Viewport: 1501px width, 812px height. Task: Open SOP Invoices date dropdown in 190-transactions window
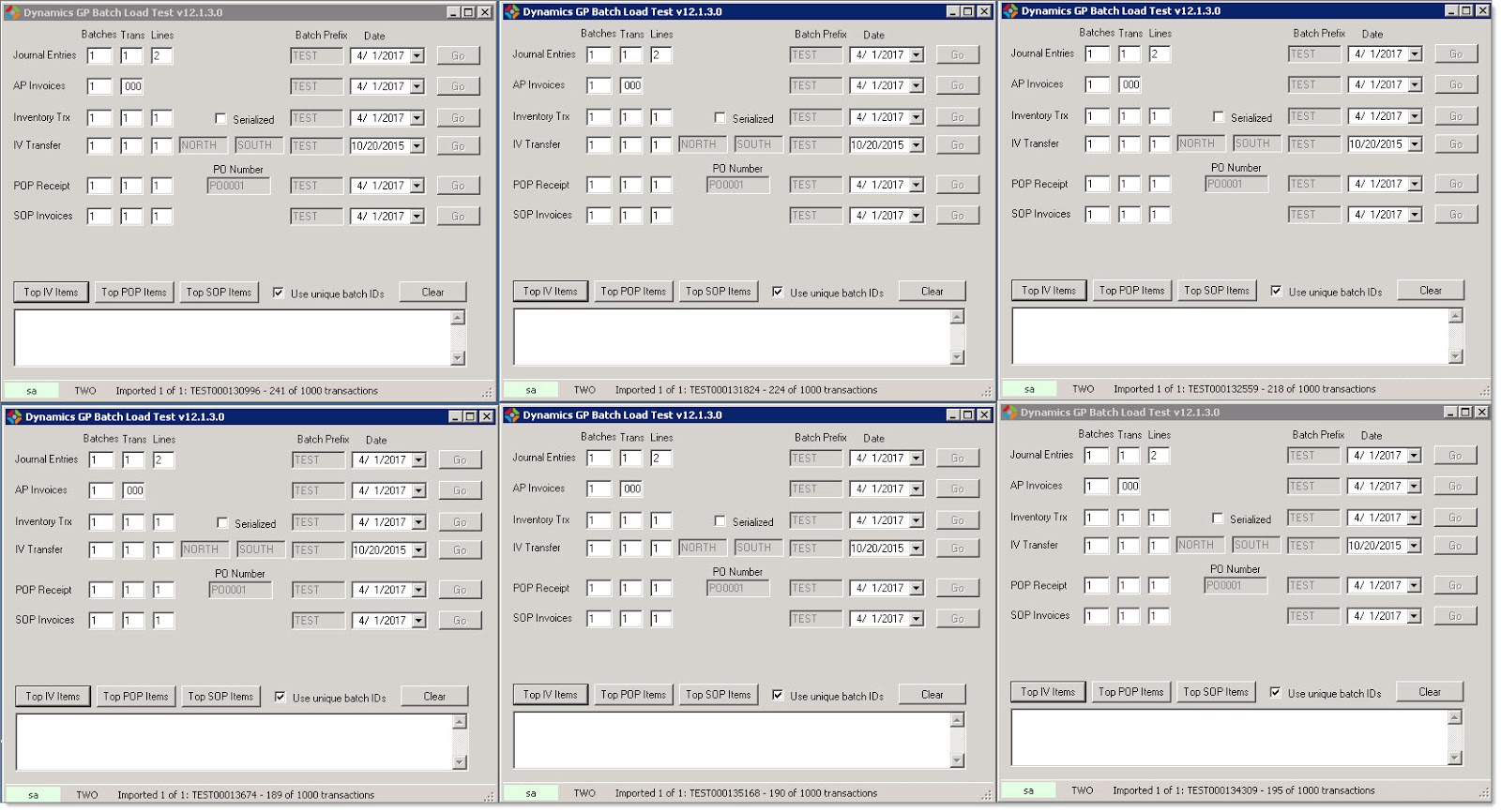point(917,619)
